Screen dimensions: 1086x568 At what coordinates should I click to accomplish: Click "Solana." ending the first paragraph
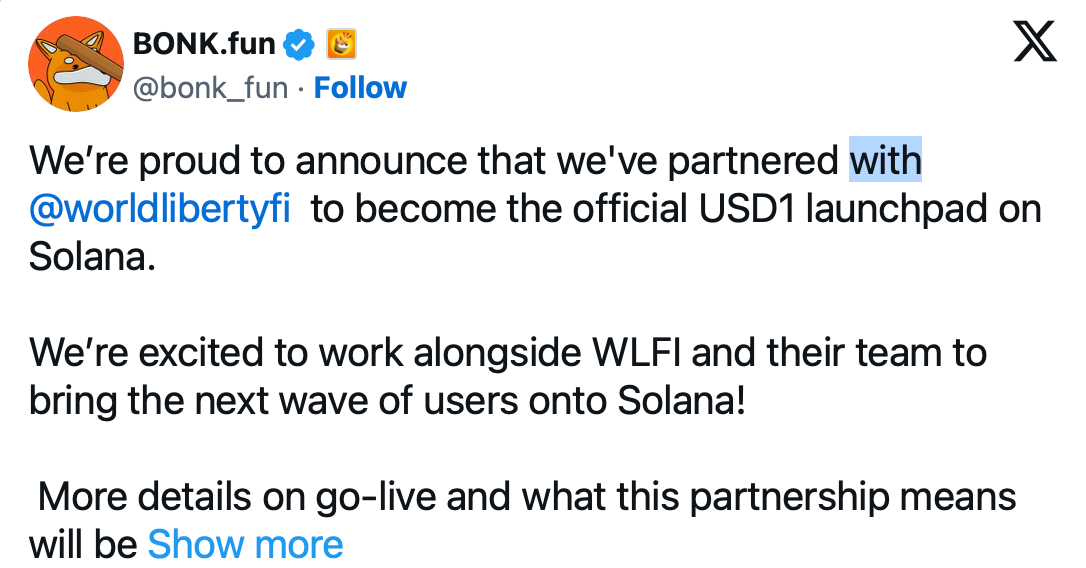click(93, 257)
